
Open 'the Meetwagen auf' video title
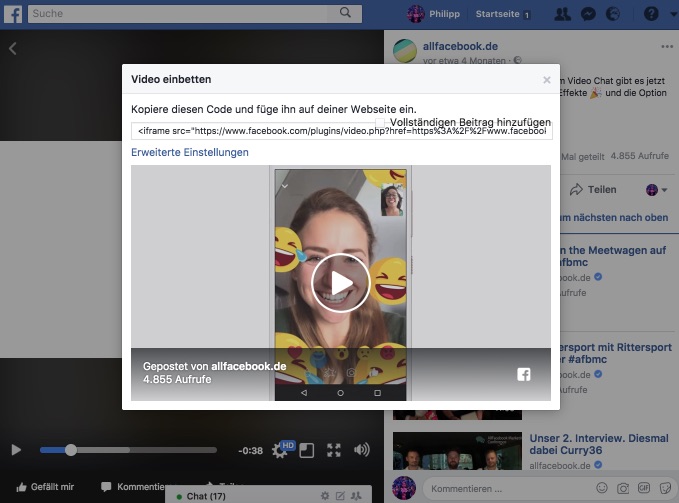pos(613,256)
